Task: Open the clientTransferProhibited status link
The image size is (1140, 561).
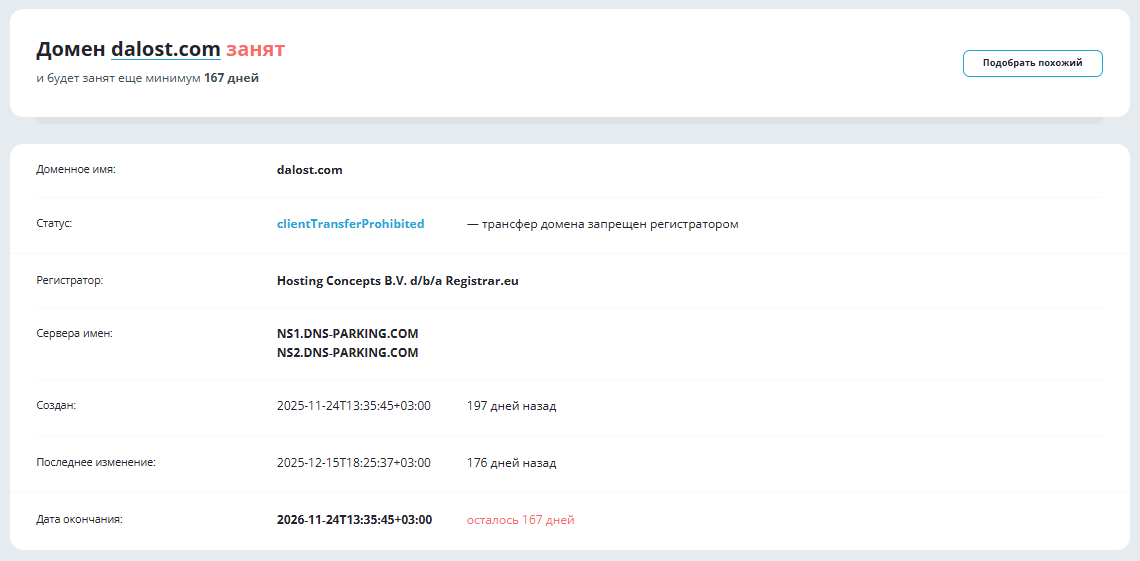Action: click(350, 225)
